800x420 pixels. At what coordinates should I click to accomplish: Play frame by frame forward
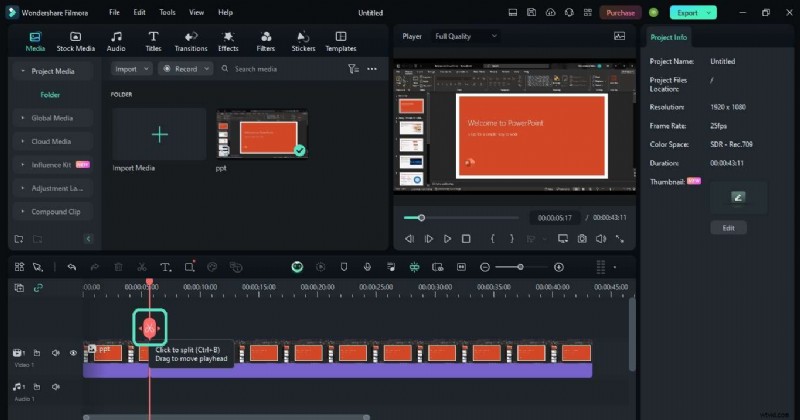(429, 239)
